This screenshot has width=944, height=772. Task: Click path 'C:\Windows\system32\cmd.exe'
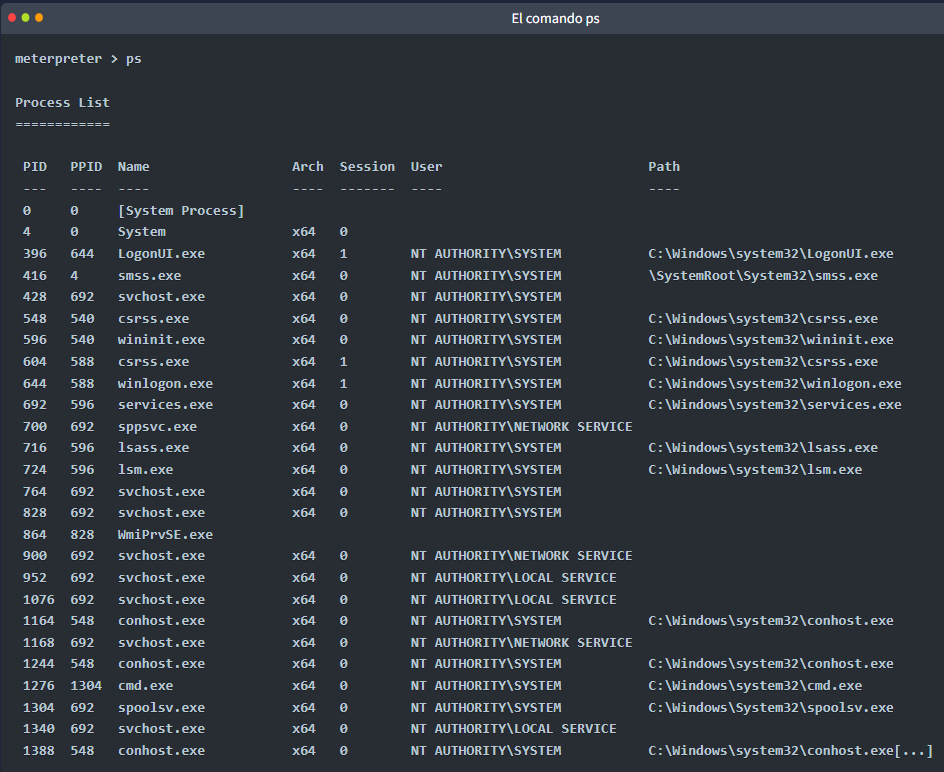tap(755, 686)
